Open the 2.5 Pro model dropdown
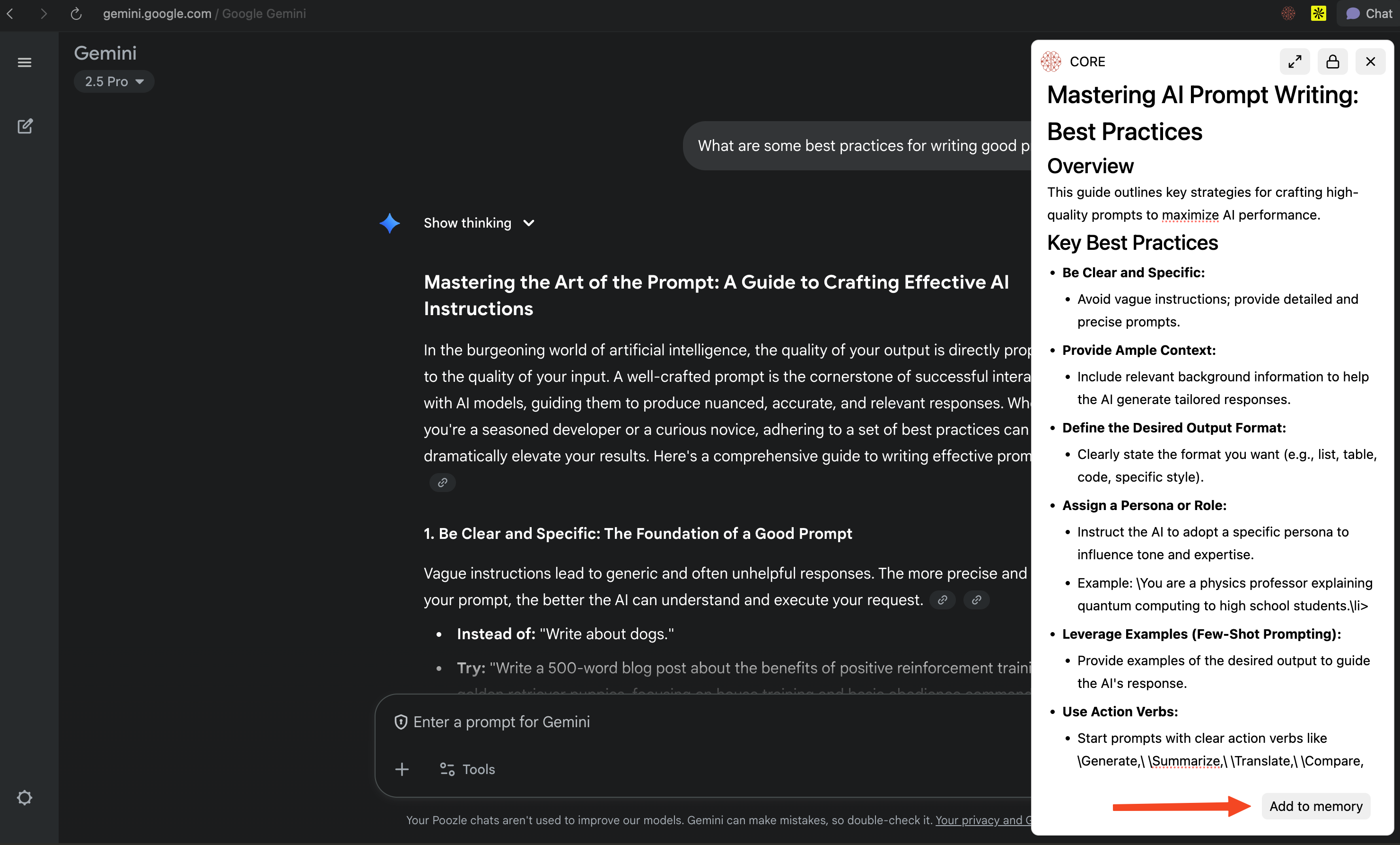 [x=114, y=81]
